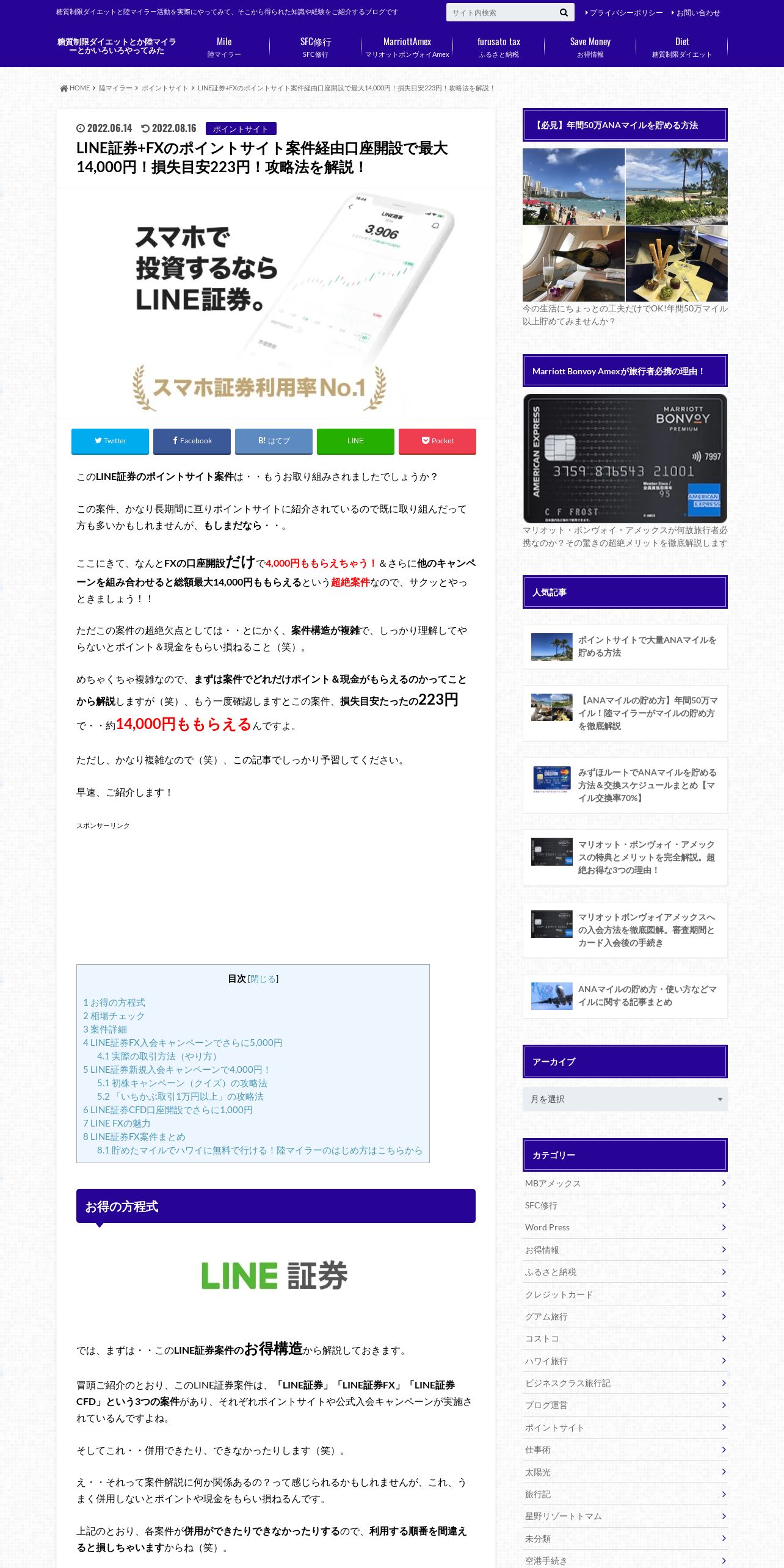The height and width of the screenshot is (1568, 784).
Task: Jump to 6 LINE証券CFD口座開設 section
Action: click(x=168, y=1110)
